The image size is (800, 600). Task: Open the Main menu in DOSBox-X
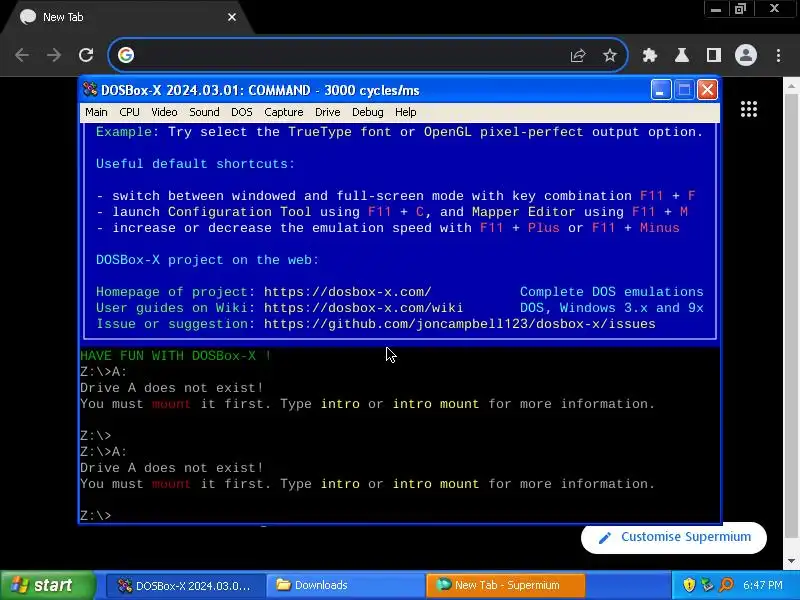[96, 112]
